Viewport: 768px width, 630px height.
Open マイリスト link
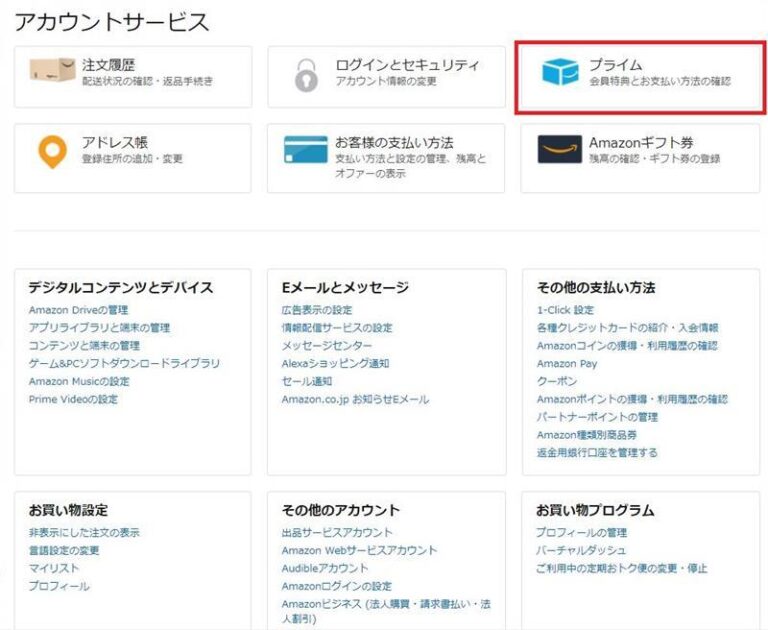[x=54, y=568]
